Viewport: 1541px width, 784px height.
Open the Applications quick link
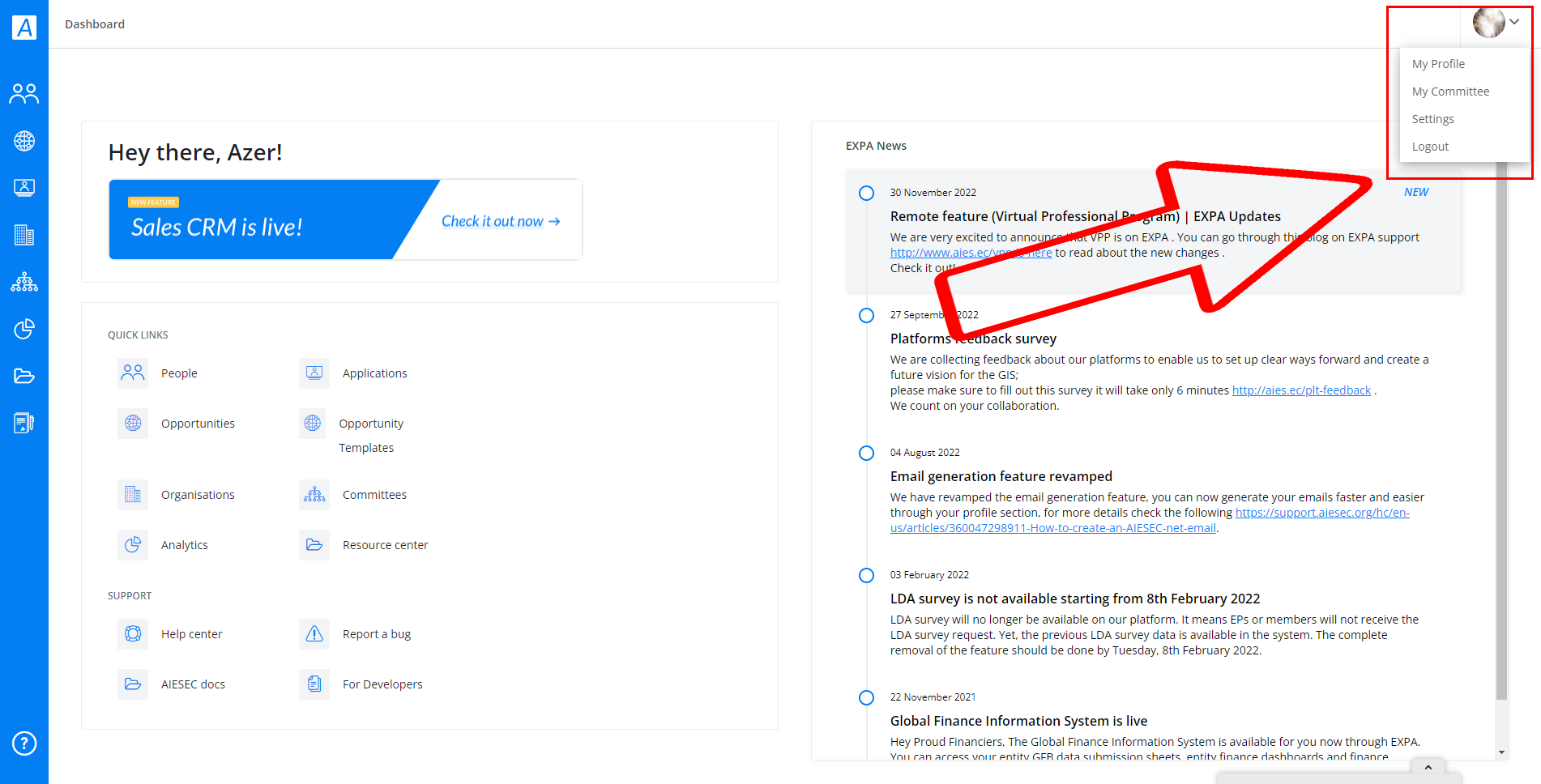coord(374,373)
